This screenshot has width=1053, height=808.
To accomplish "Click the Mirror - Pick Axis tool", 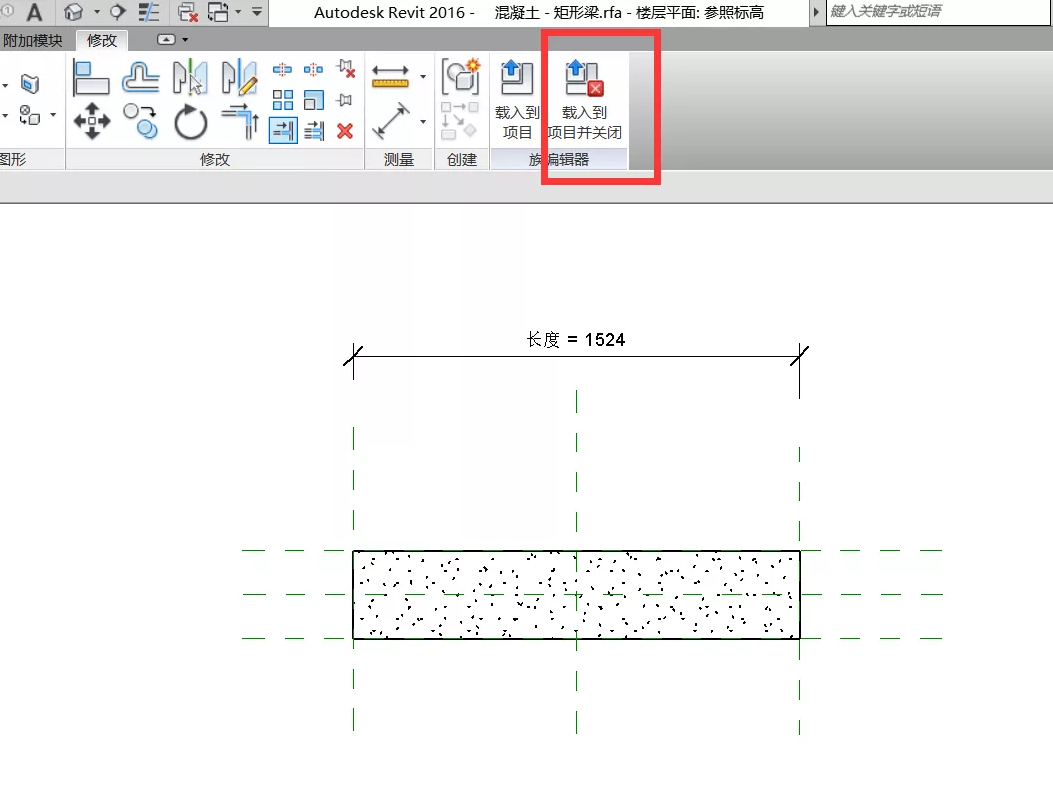I will (x=190, y=77).
